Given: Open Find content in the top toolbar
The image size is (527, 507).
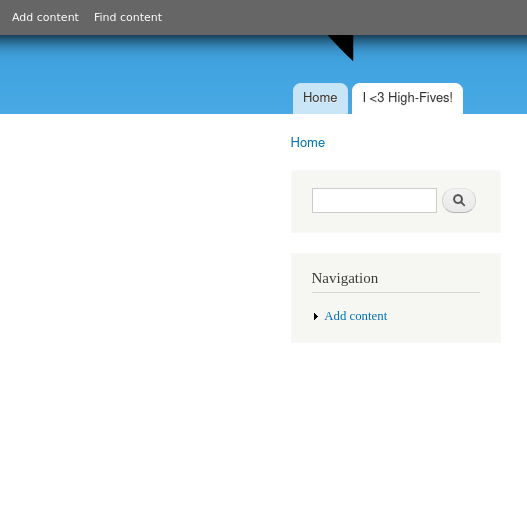Looking at the screenshot, I should pos(128,17).
